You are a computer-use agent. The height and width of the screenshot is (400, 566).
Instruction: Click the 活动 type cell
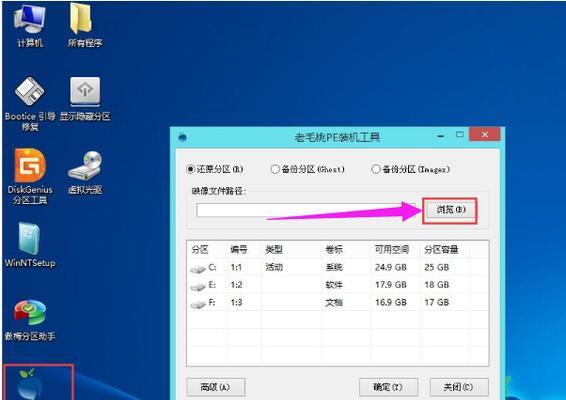tap(274, 268)
